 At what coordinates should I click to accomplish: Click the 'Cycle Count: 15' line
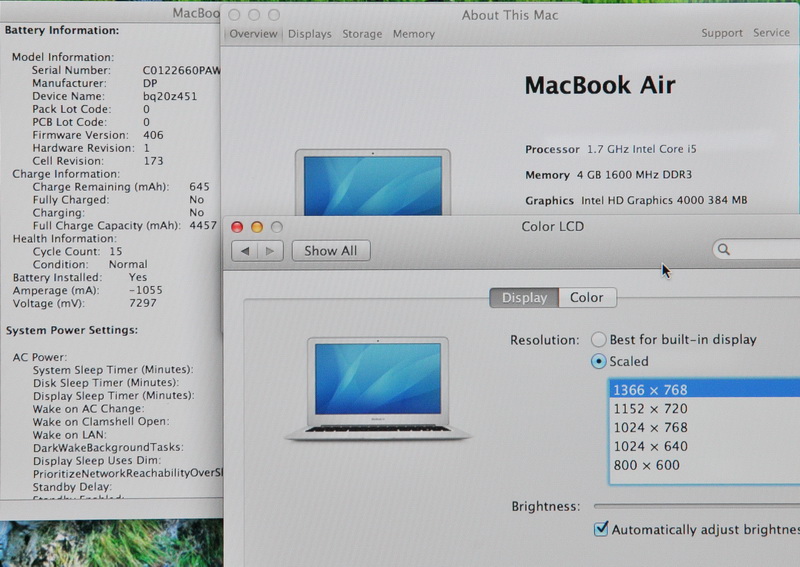coord(78,251)
